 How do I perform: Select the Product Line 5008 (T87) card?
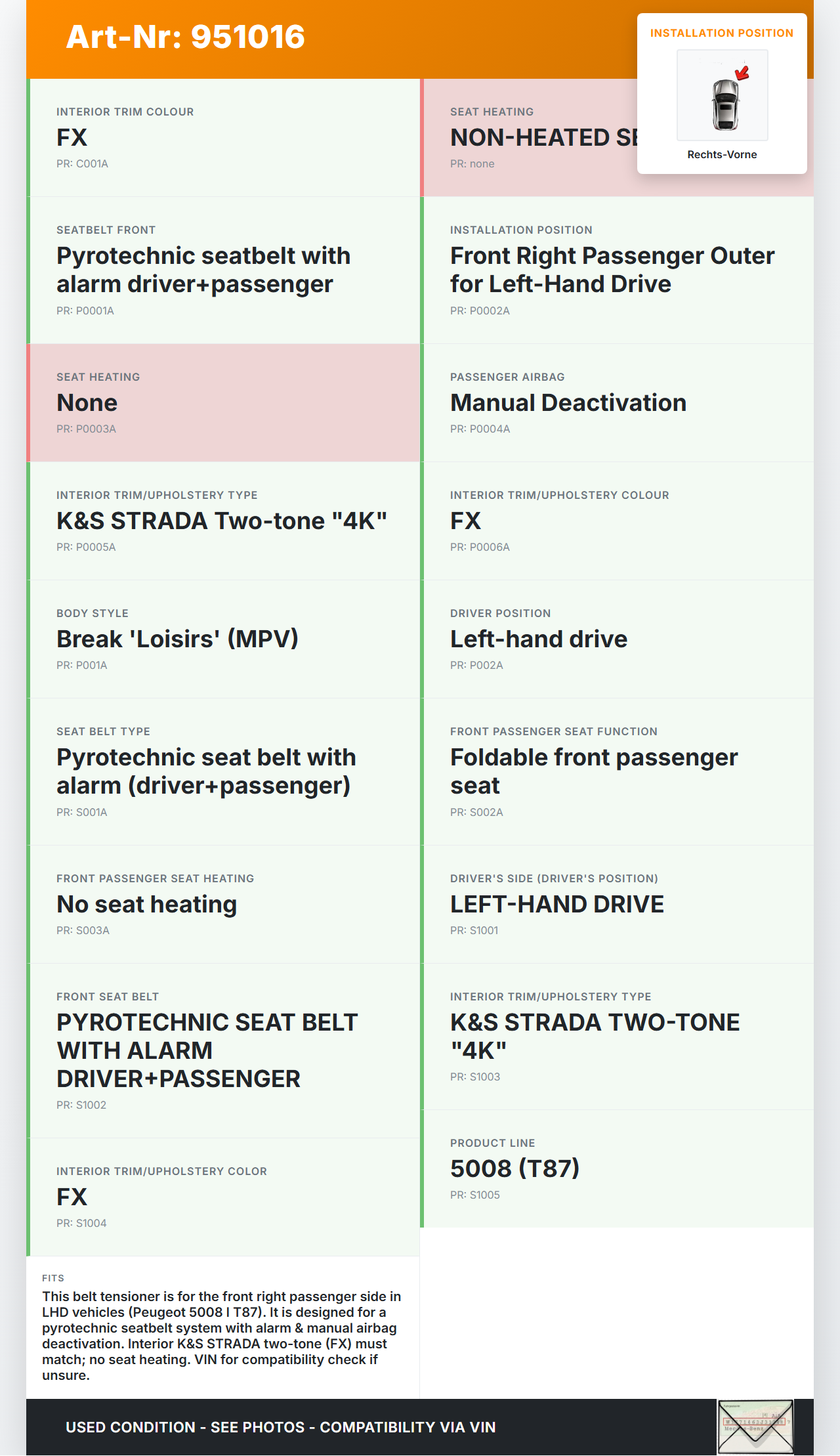[x=617, y=1168]
